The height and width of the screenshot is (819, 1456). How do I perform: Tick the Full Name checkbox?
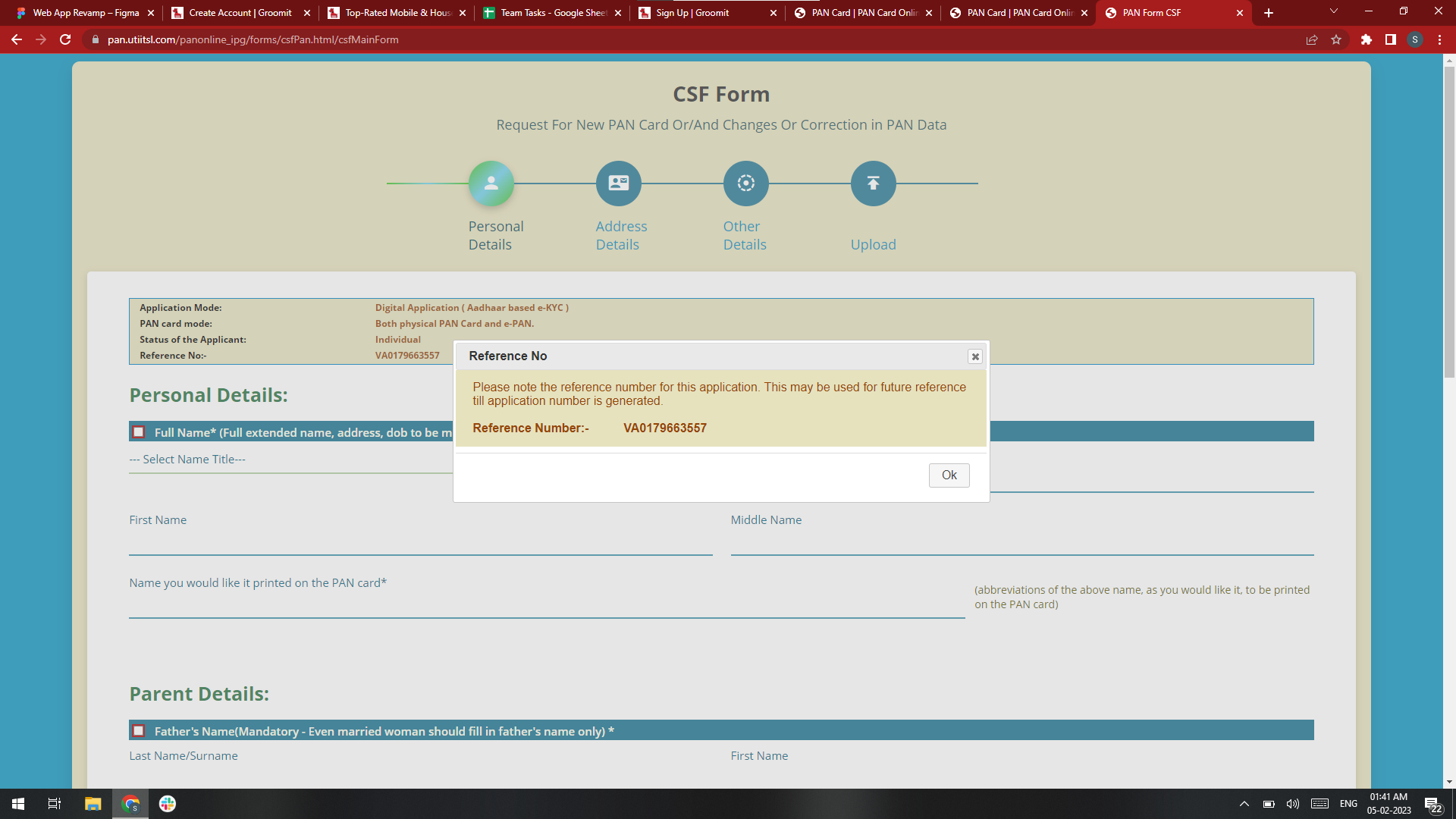click(x=139, y=432)
